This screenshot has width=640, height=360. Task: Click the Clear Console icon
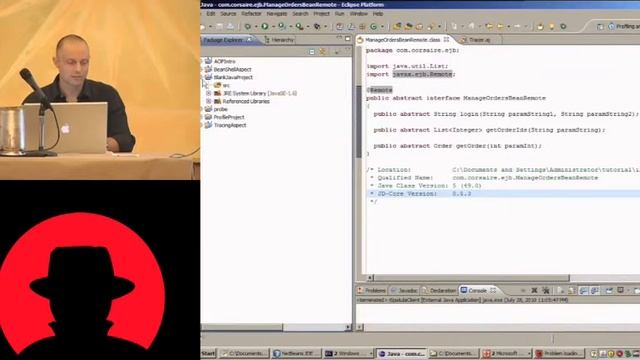pos(560,290)
